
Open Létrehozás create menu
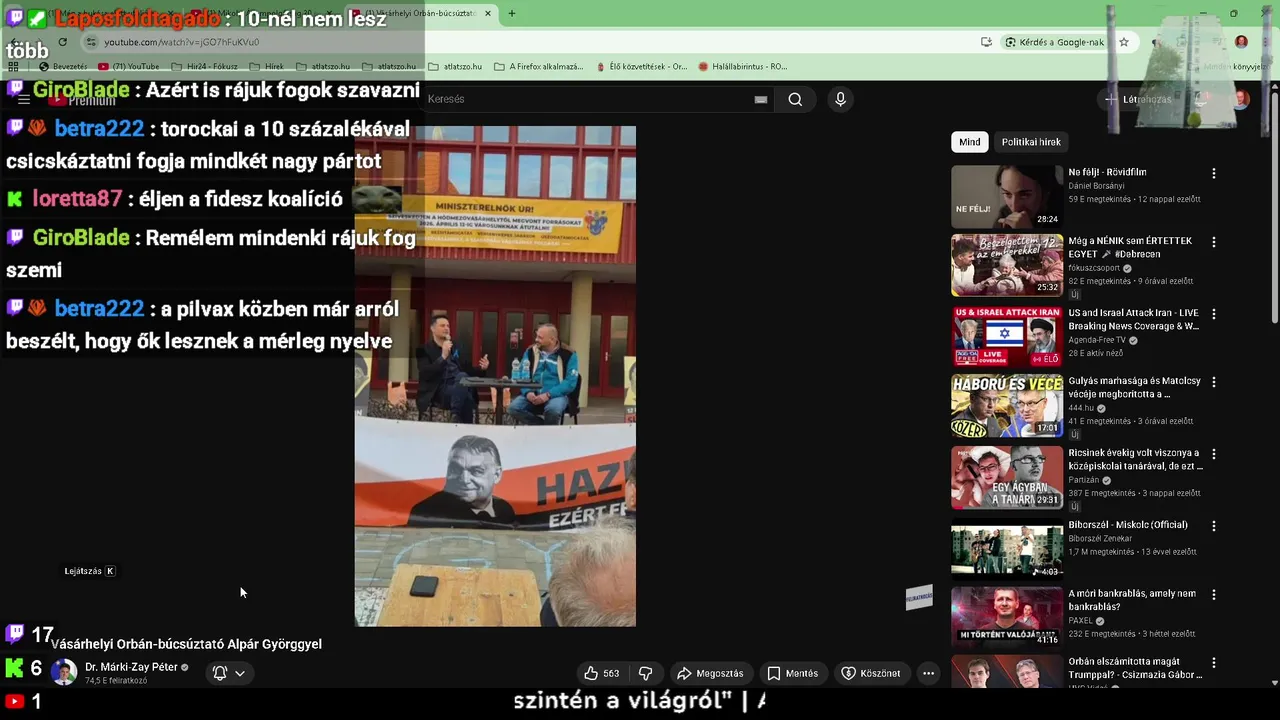[x=1138, y=99]
